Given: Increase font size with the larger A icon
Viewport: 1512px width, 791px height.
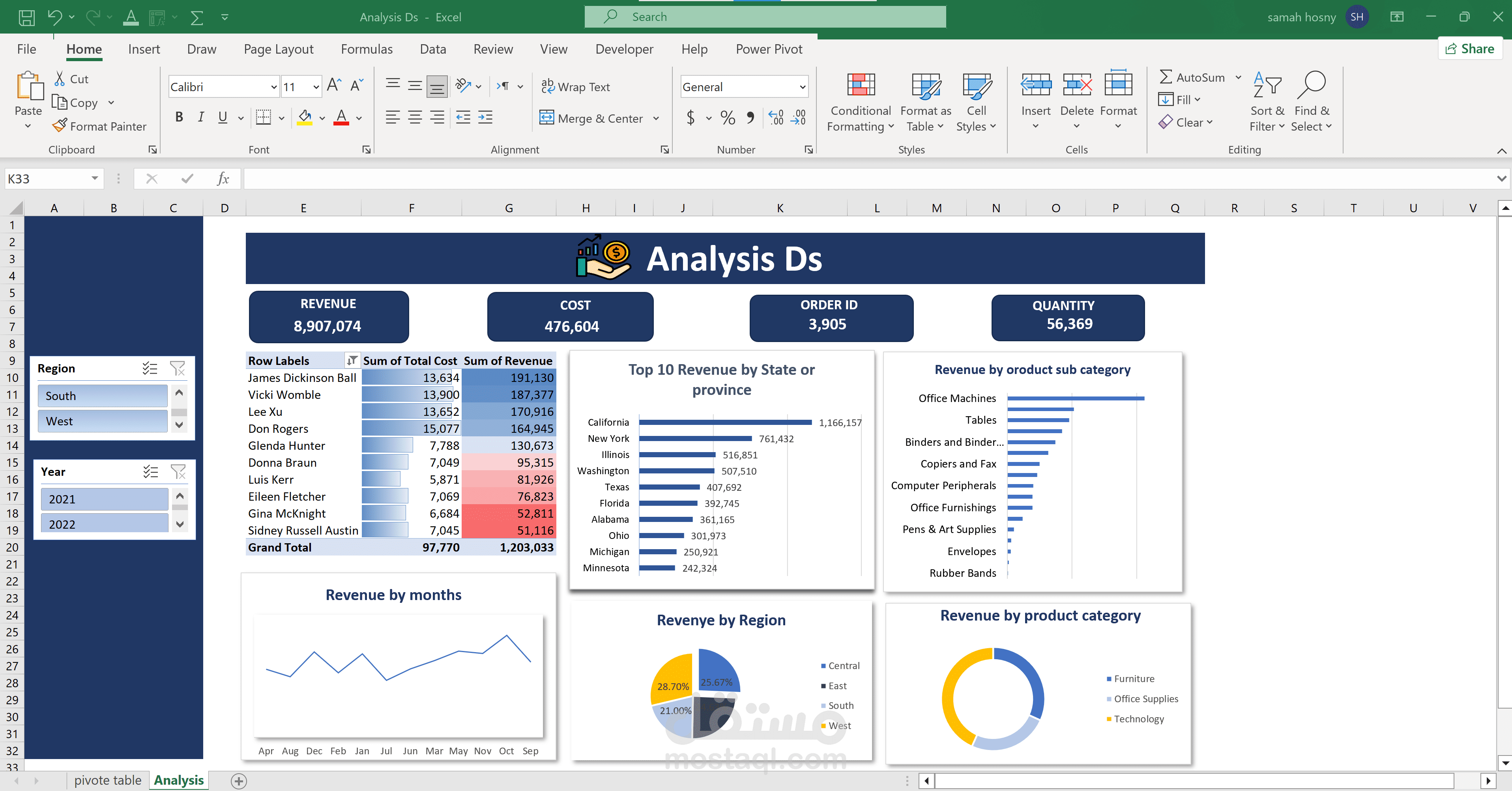Looking at the screenshot, I should click(334, 86).
